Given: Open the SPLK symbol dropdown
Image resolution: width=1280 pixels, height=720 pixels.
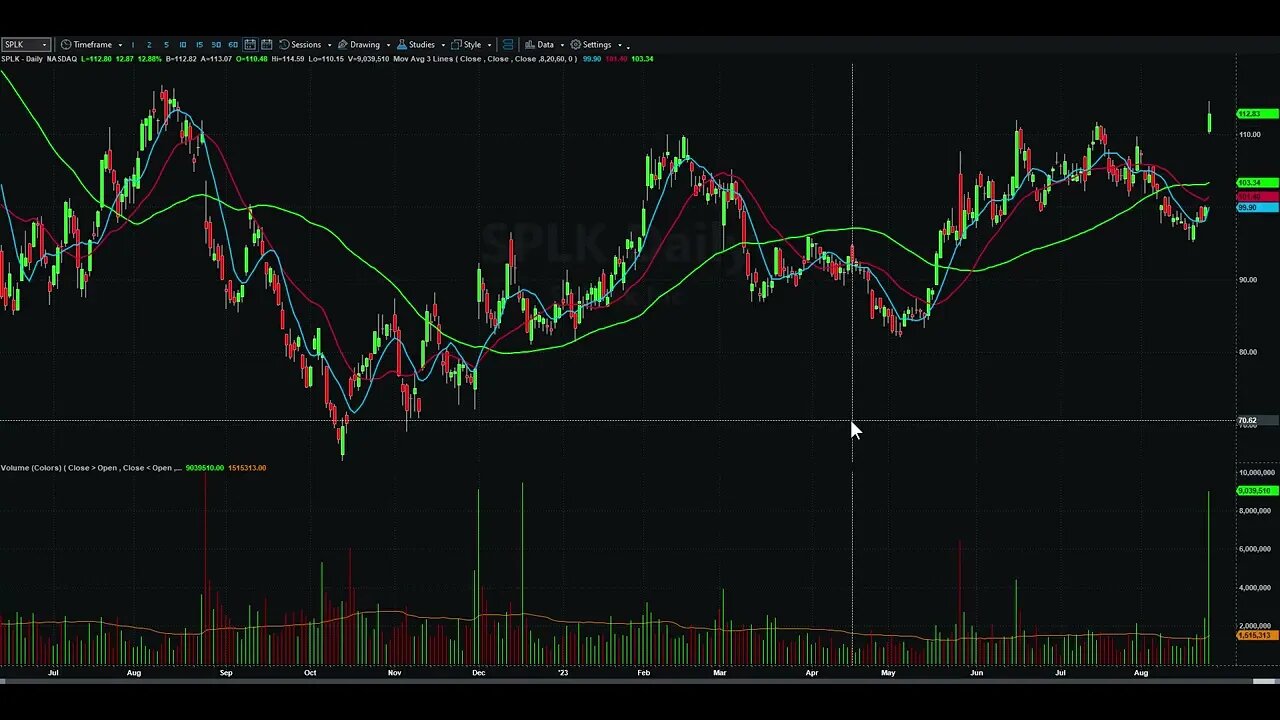Looking at the screenshot, I should click(x=43, y=45).
